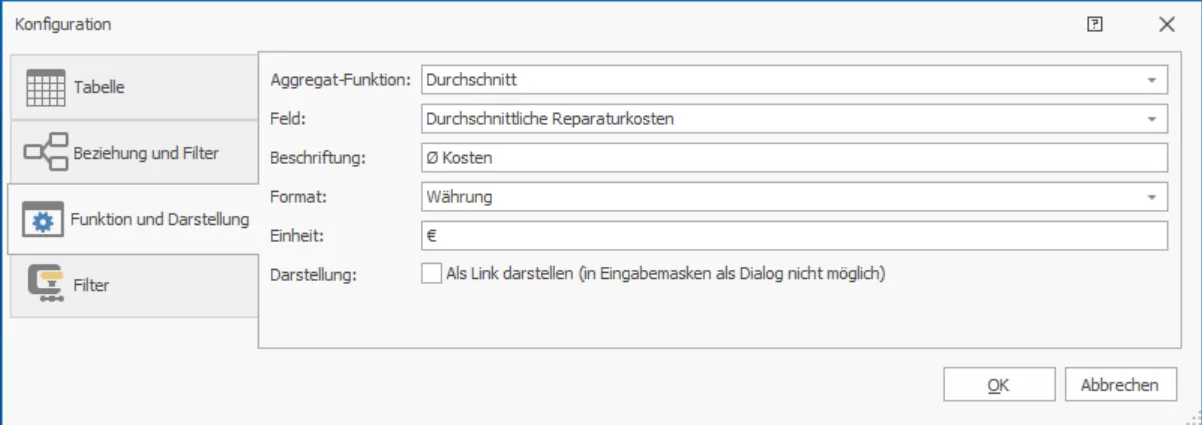Open the help question mark icon
The width and height of the screenshot is (1202, 425).
coord(1095,24)
